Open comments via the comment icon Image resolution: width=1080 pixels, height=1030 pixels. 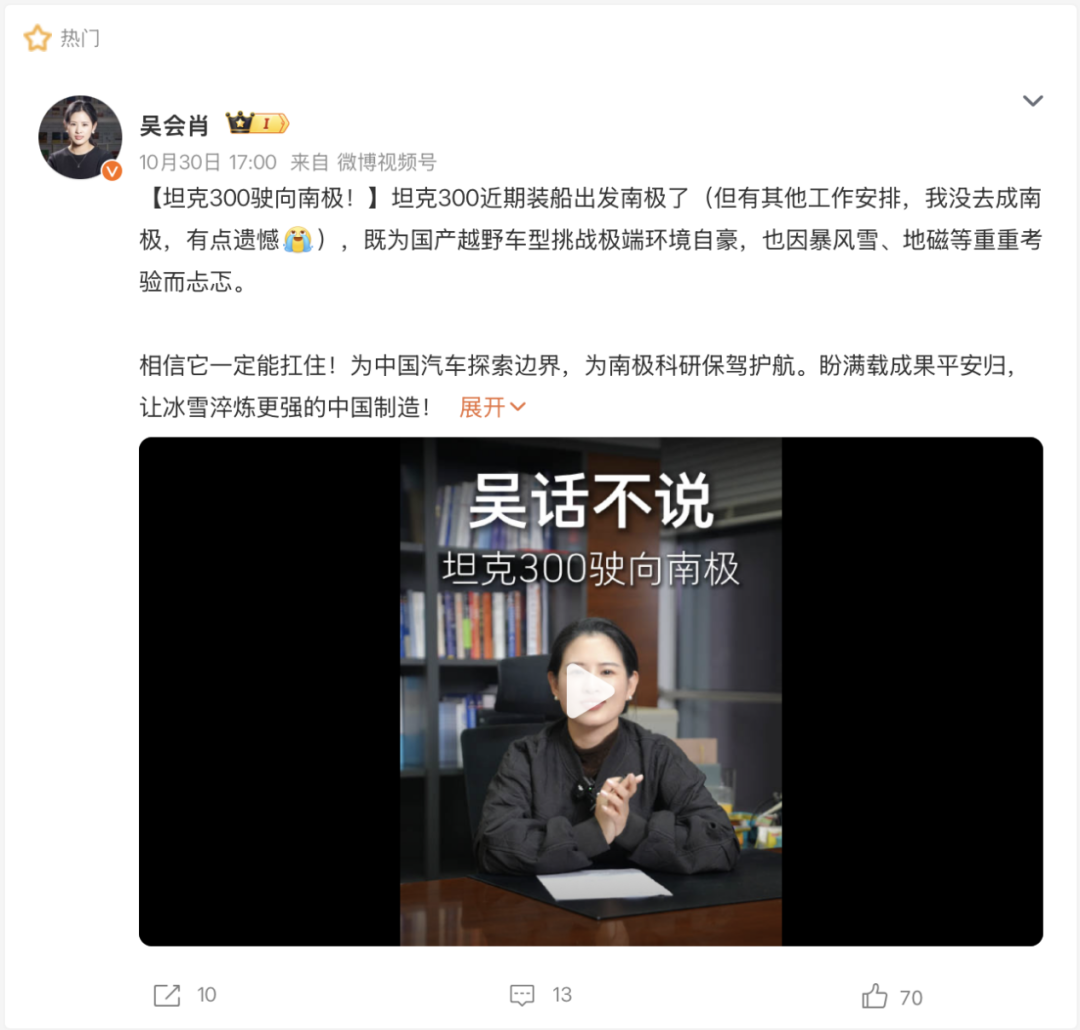pos(521,995)
